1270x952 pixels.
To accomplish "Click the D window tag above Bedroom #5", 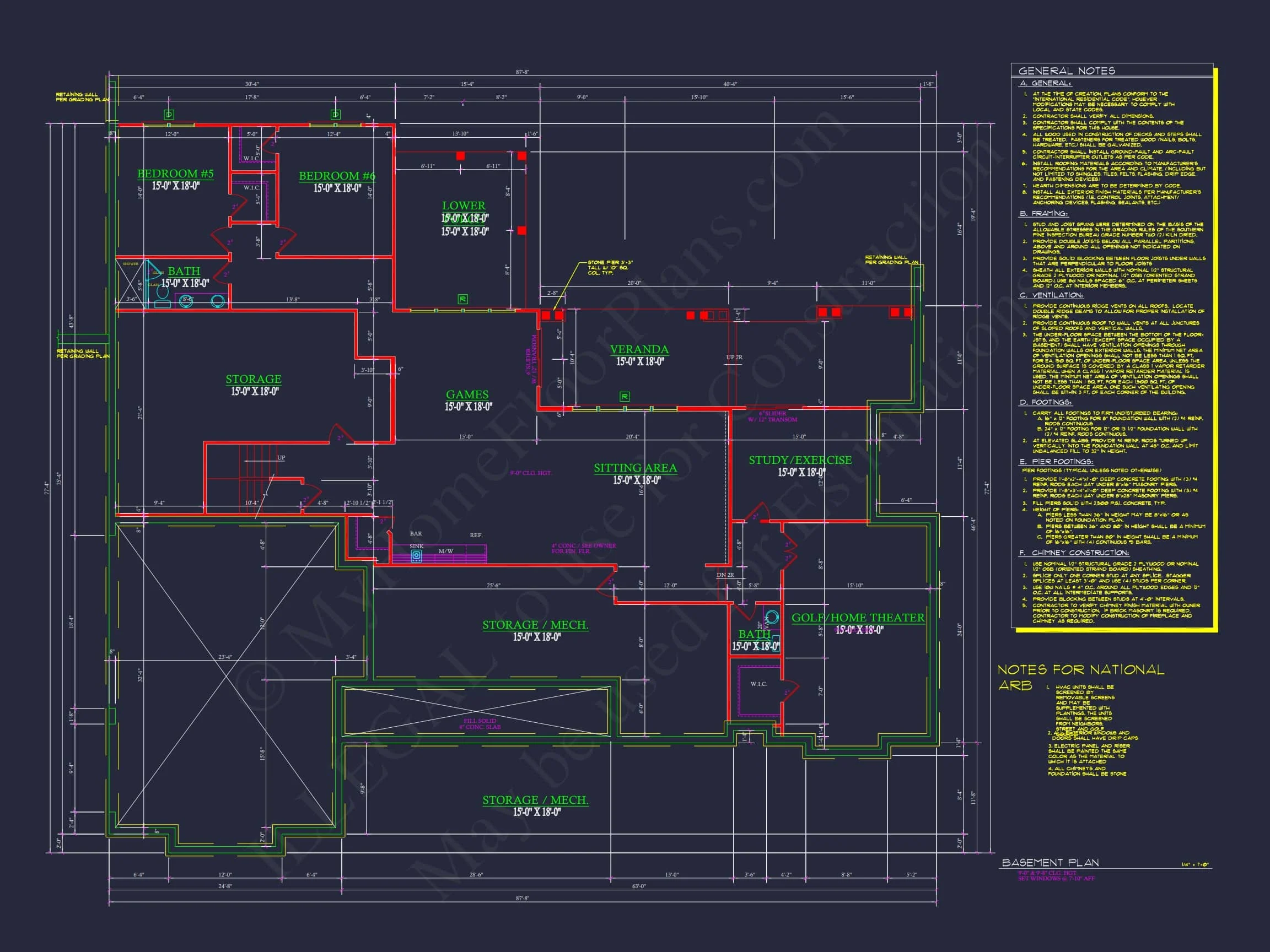I will point(169,115).
